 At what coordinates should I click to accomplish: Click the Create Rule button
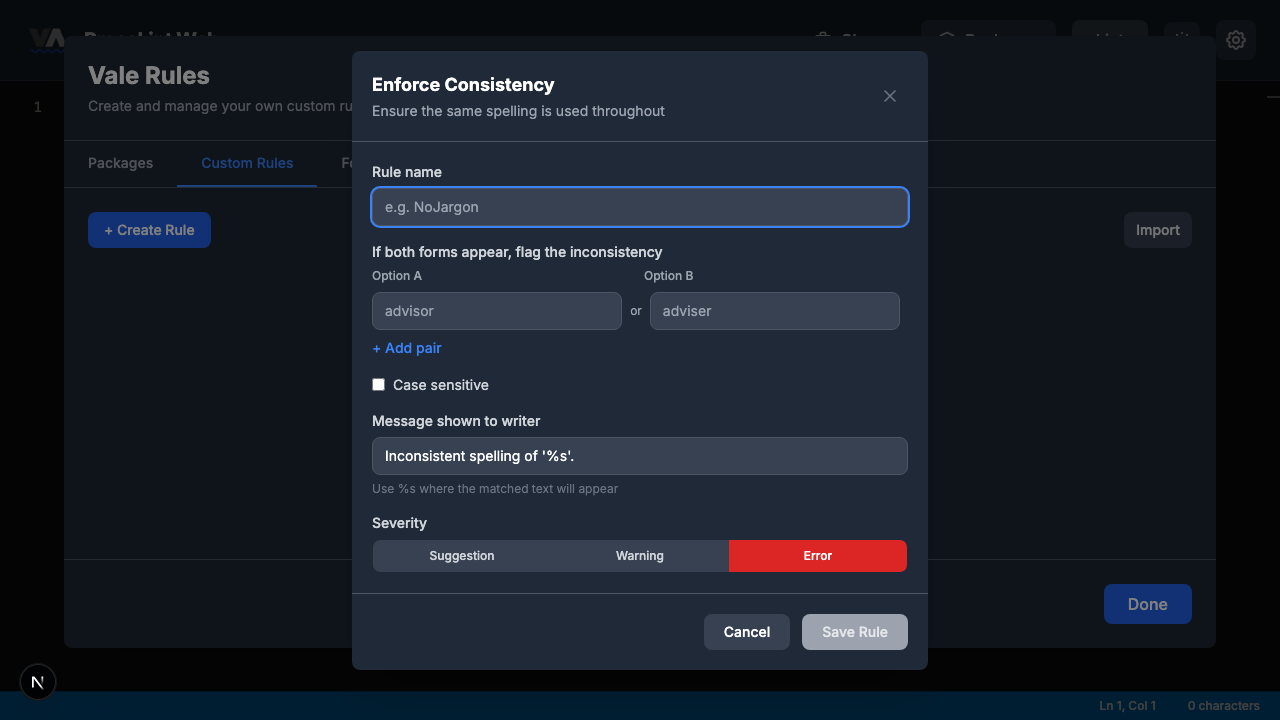pos(149,229)
